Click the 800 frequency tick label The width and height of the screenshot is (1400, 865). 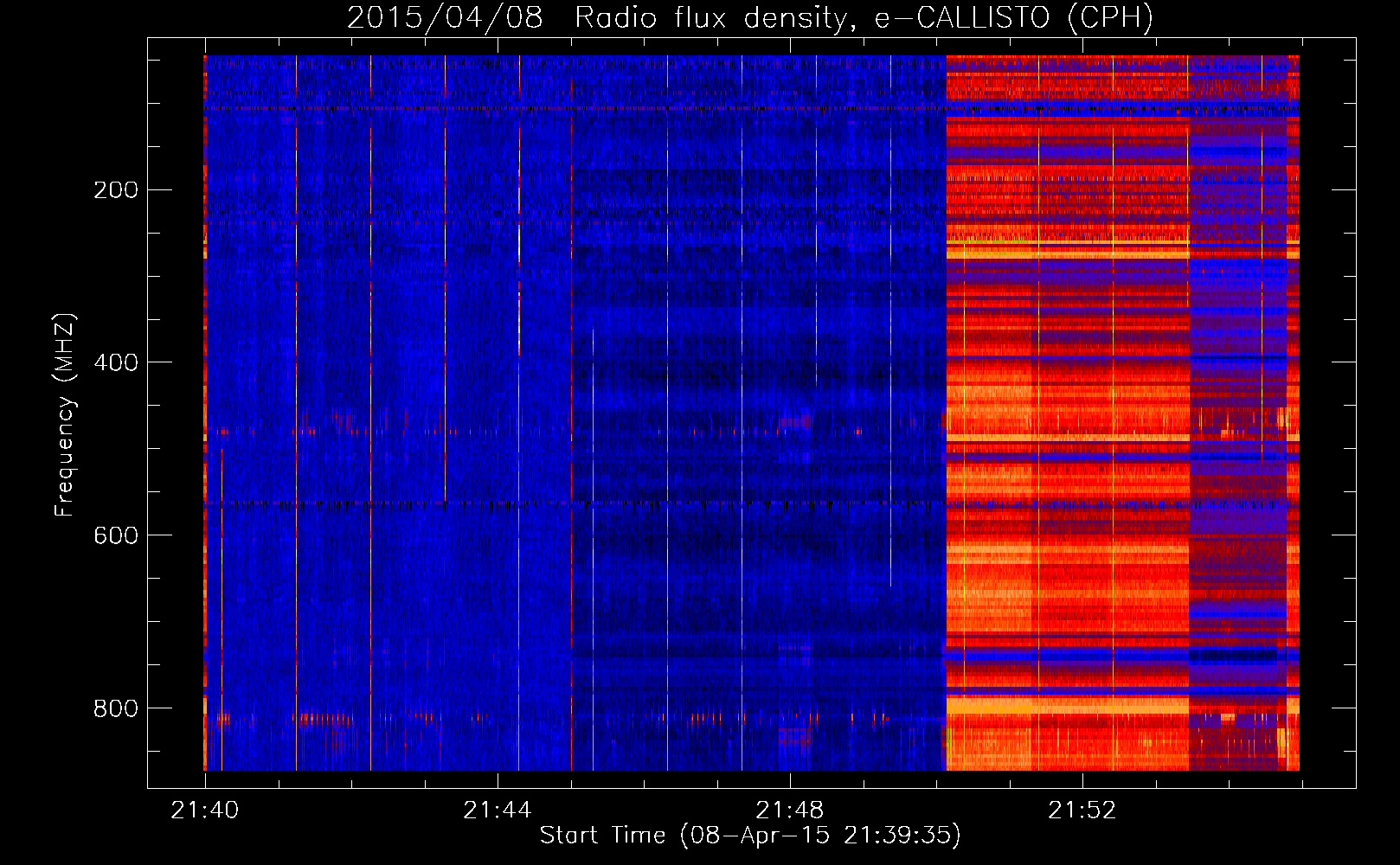pos(116,708)
